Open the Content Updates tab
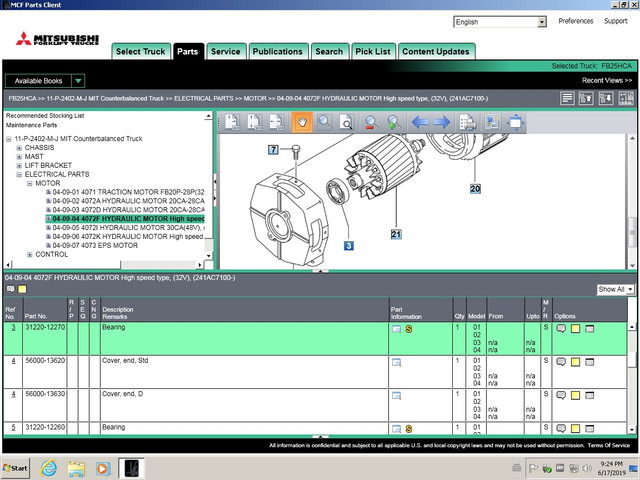The height and width of the screenshot is (480, 640). pos(436,51)
